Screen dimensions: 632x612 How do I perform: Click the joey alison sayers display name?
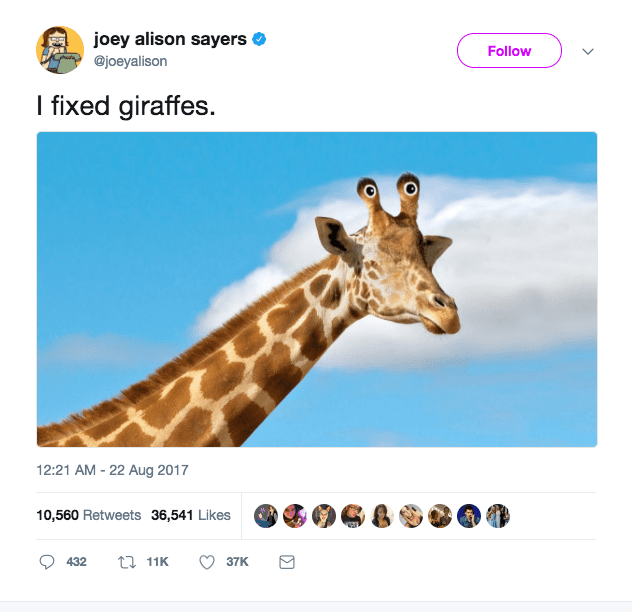click(170, 39)
